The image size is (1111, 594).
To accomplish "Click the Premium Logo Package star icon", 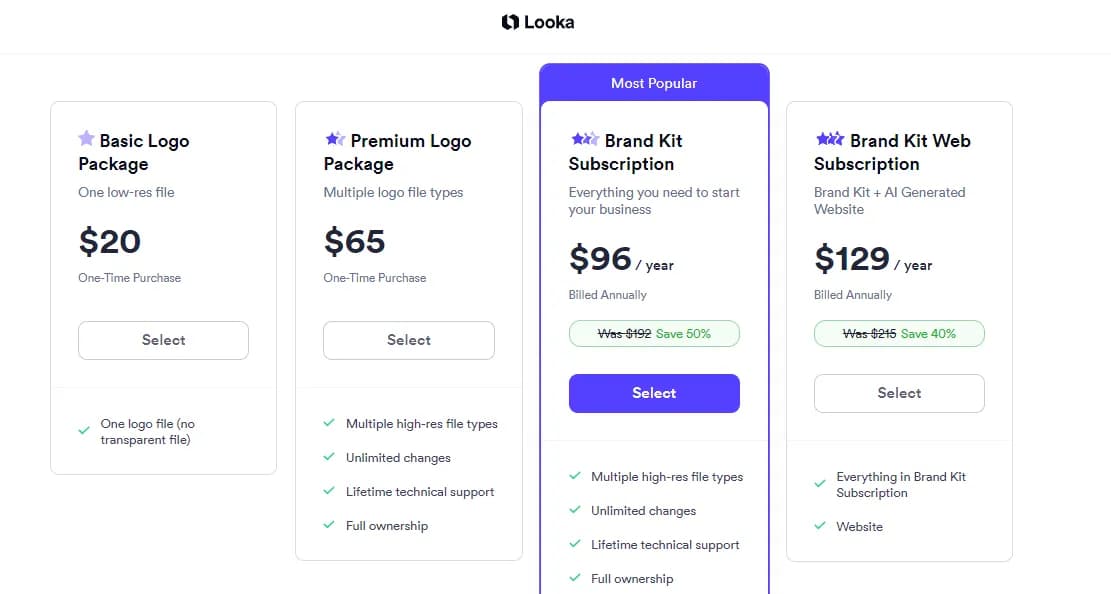I will pyautogui.click(x=335, y=139).
